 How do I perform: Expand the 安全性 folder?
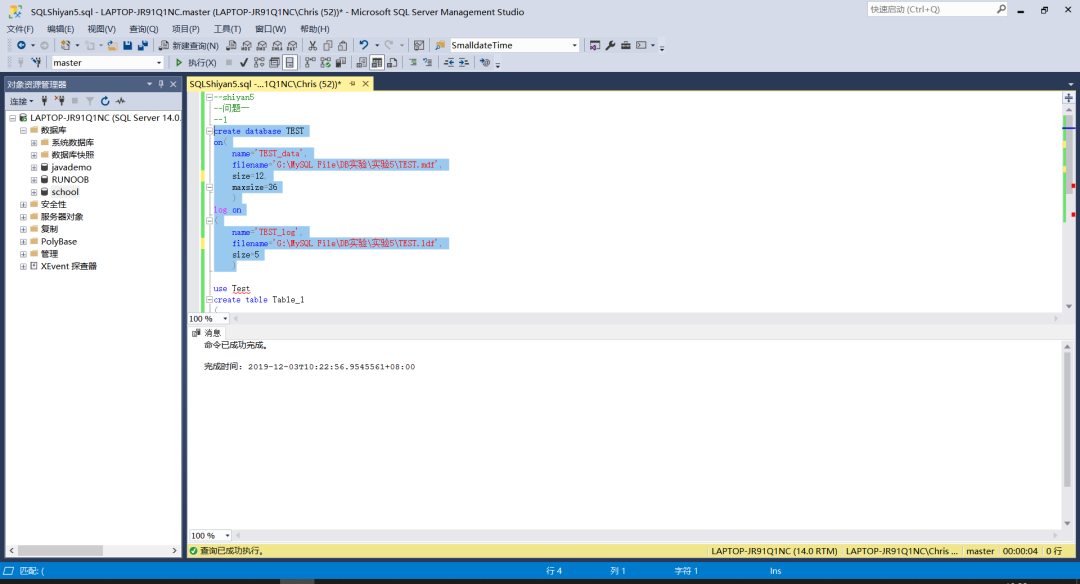pyautogui.click(x=23, y=205)
